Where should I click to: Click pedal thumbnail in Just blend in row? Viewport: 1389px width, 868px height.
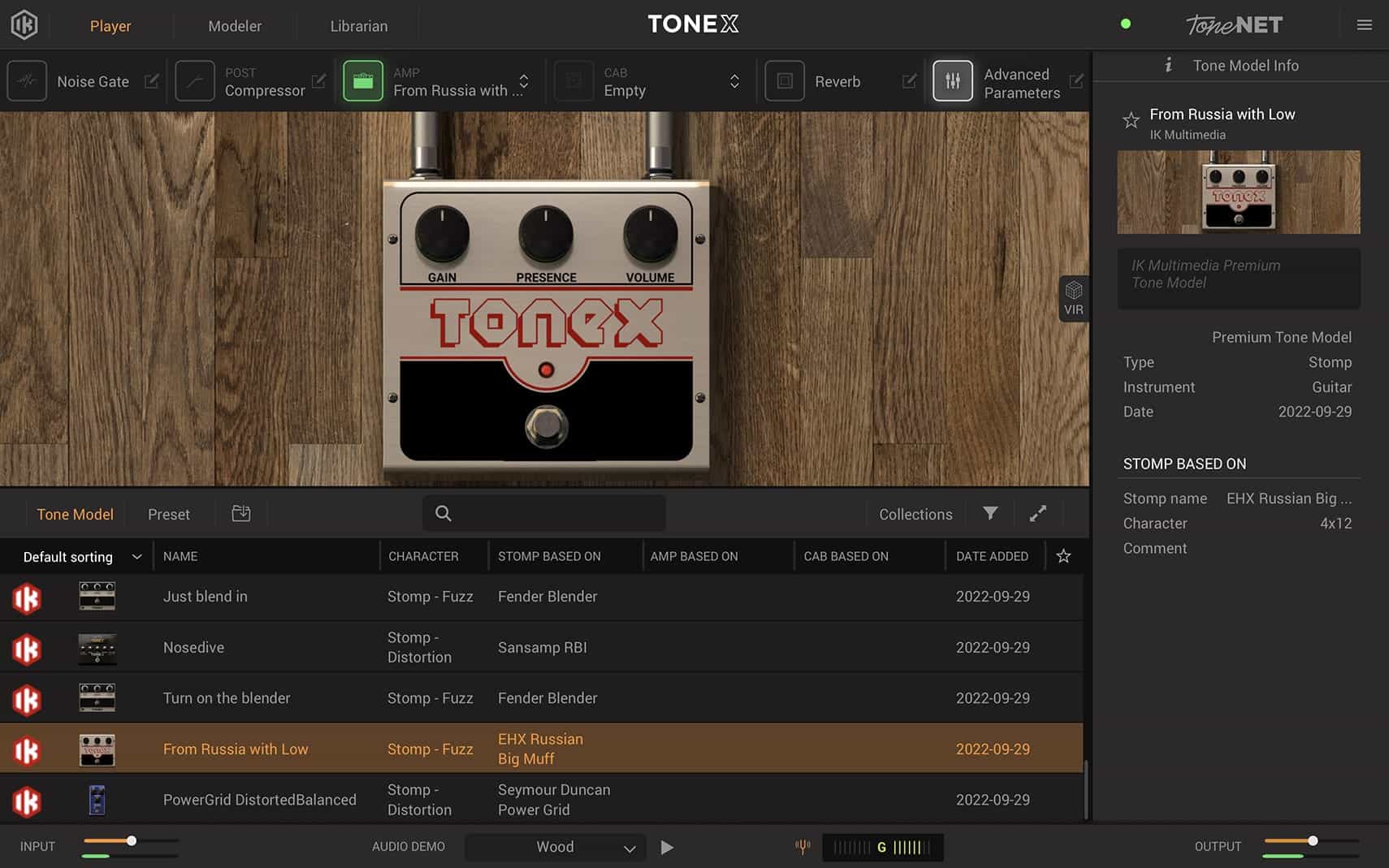[x=97, y=596]
